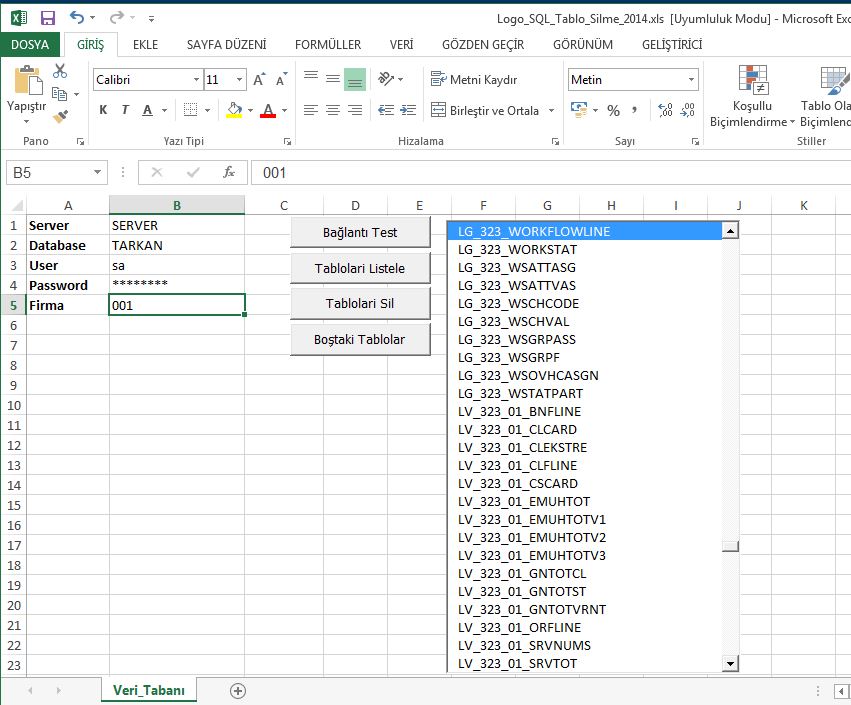Decrease font size with the smaller A

click(x=281, y=80)
